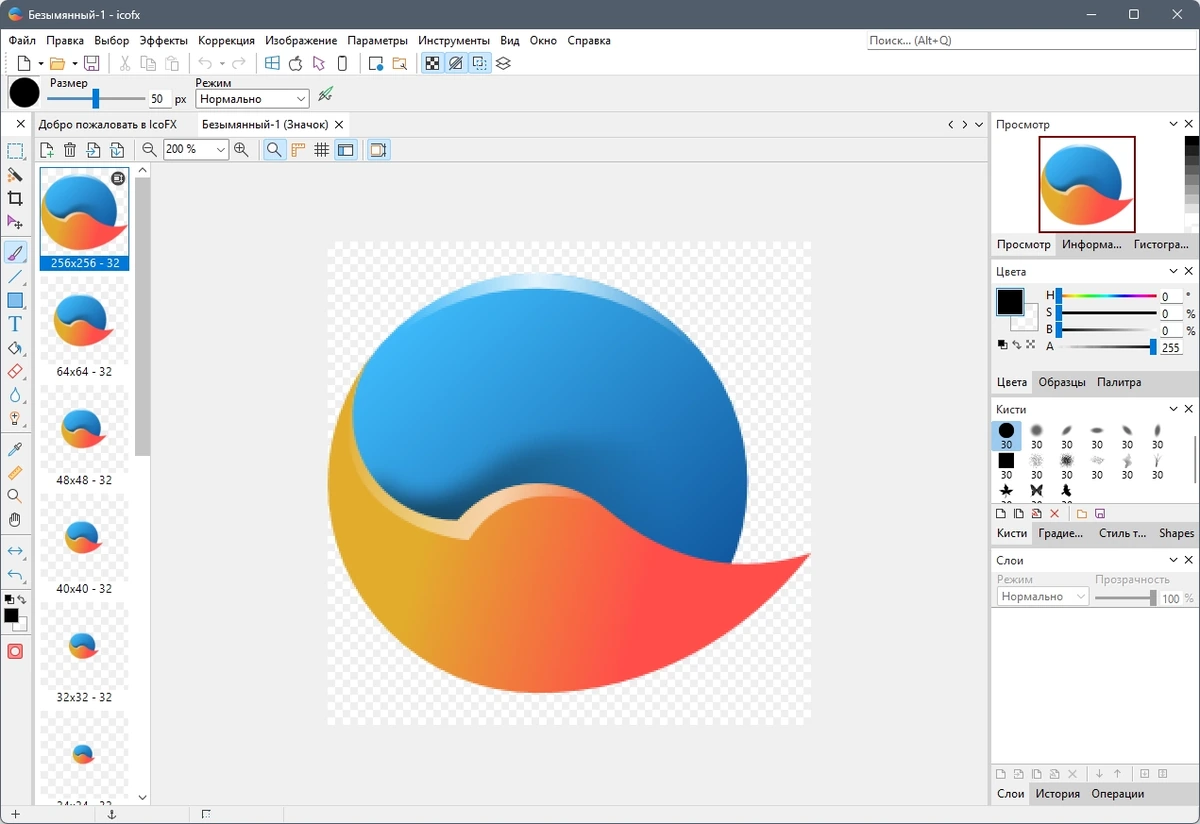Open the Коррекция menu
Viewport: 1200px width, 824px height.
point(227,41)
